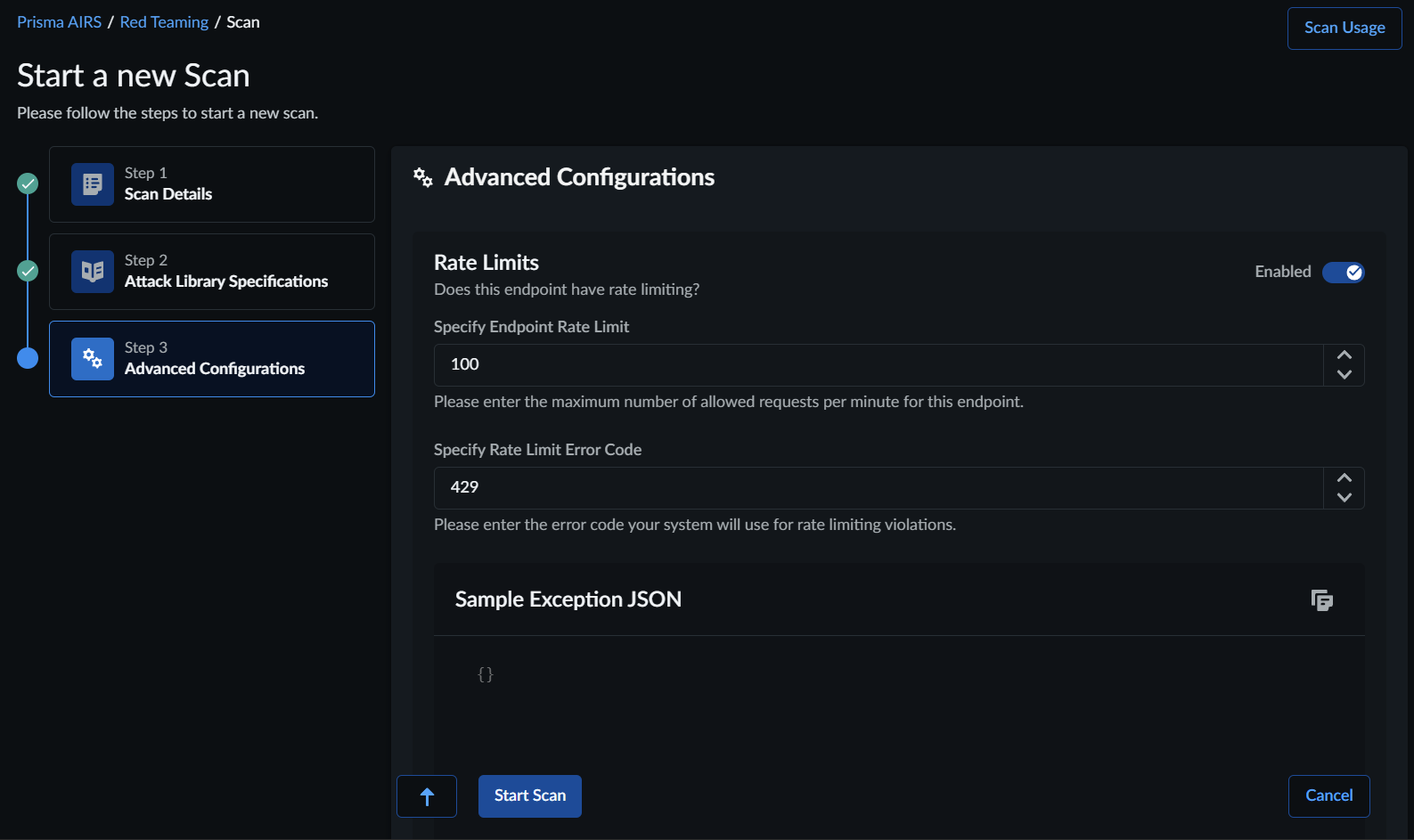Navigate to Red Teaming breadcrumb link
Viewport: 1414px width, 840px height.
point(164,22)
